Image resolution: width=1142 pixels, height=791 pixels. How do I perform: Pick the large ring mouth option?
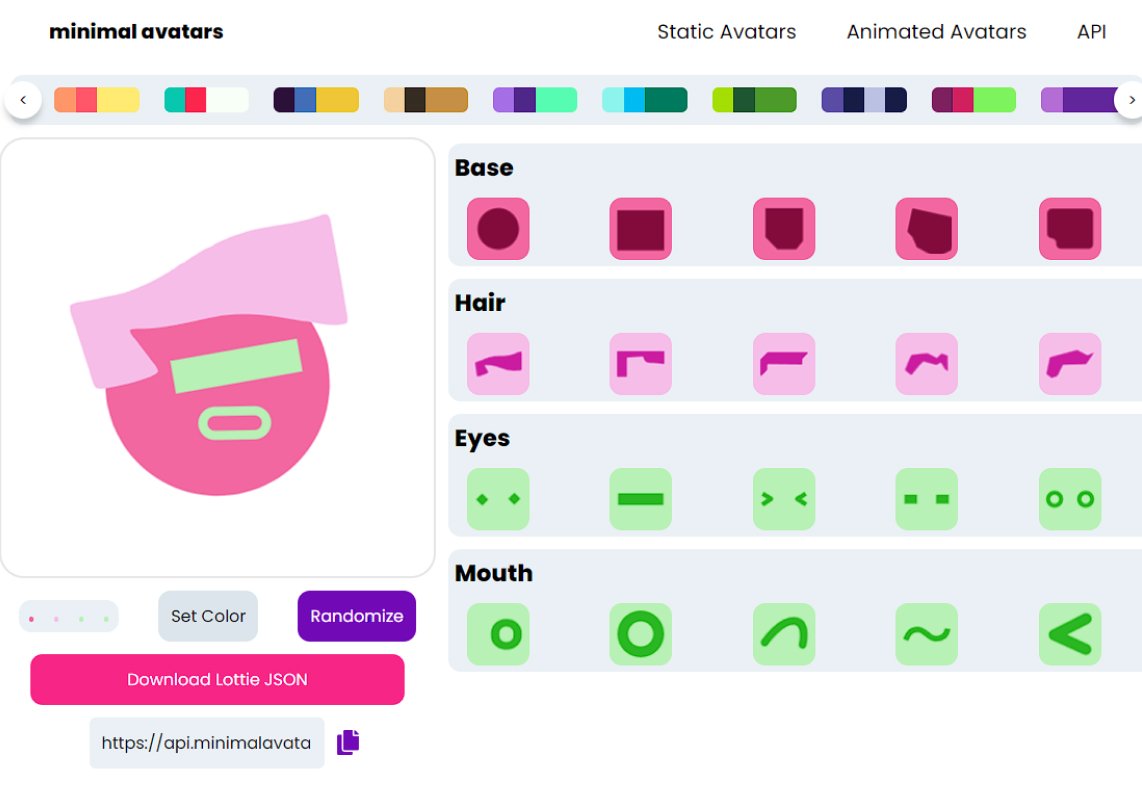pos(641,634)
